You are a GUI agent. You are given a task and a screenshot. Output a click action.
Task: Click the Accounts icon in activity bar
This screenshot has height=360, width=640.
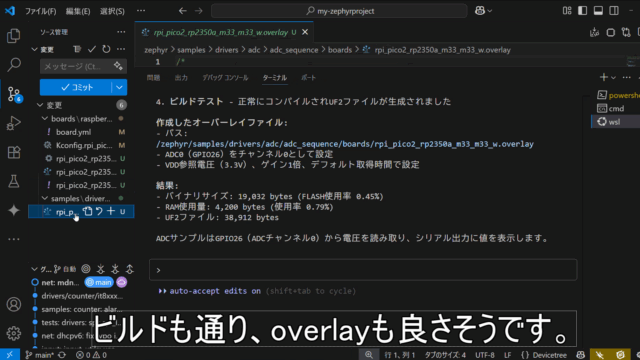(13, 304)
